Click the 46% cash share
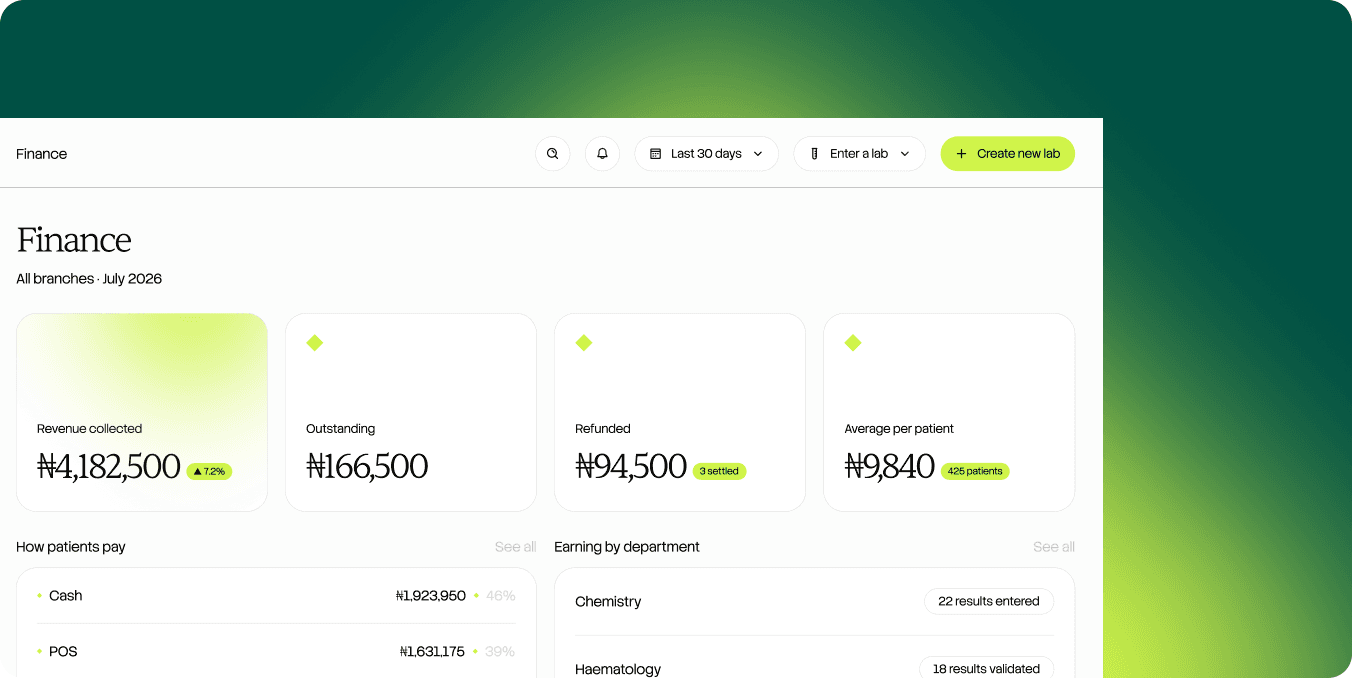The height and width of the screenshot is (678, 1352). [x=500, y=596]
